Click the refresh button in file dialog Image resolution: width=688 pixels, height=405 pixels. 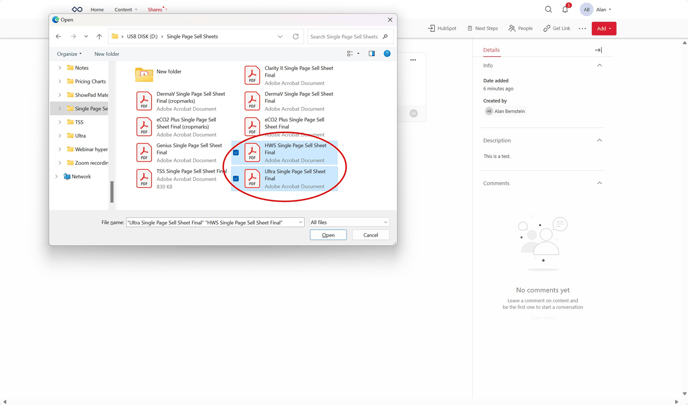pyautogui.click(x=296, y=37)
